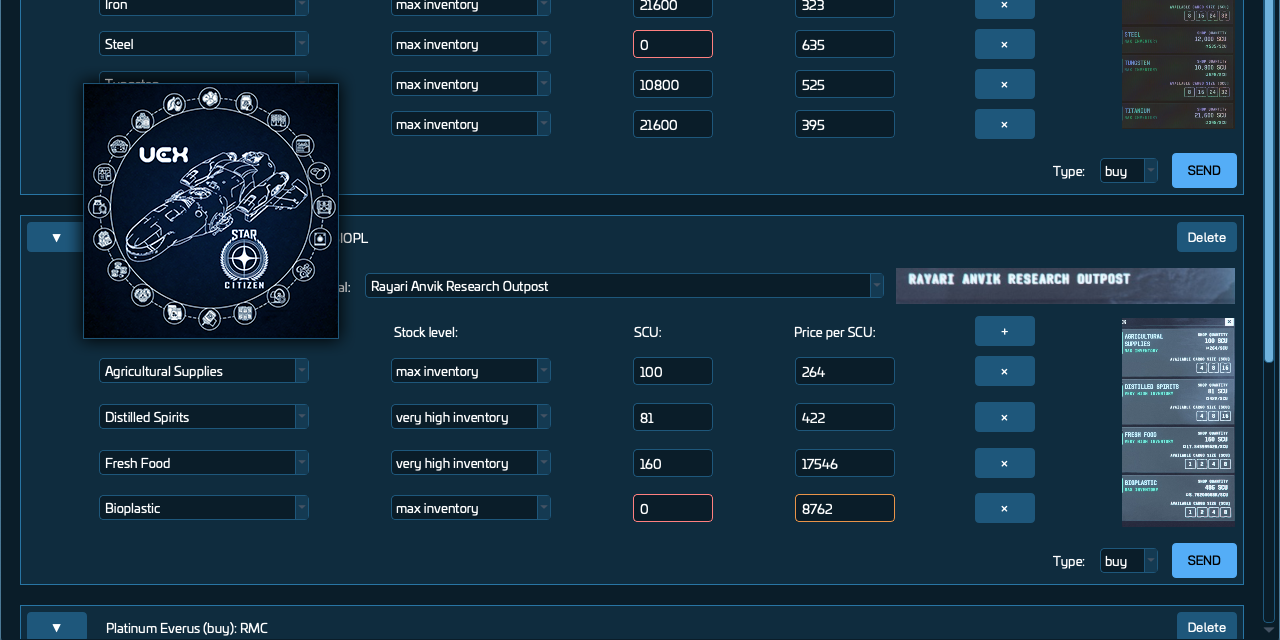Remove the Fresh Food row
1280x640 pixels.
[1004, 462]
